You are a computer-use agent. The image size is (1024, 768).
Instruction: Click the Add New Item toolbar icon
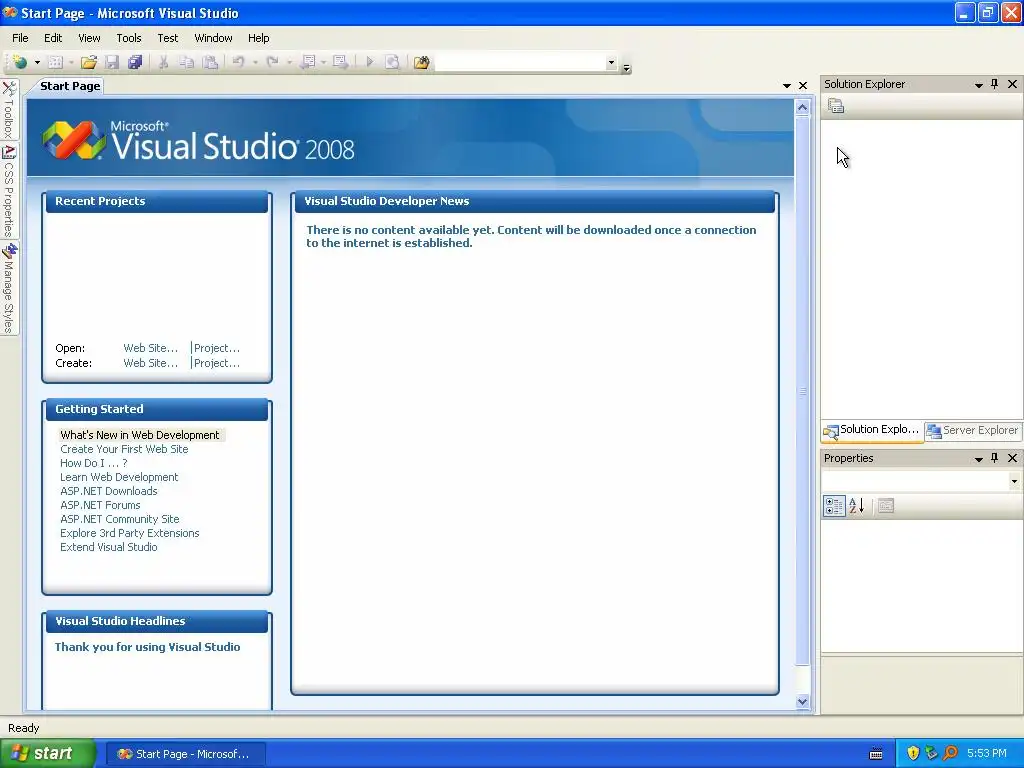pos(56,62)
